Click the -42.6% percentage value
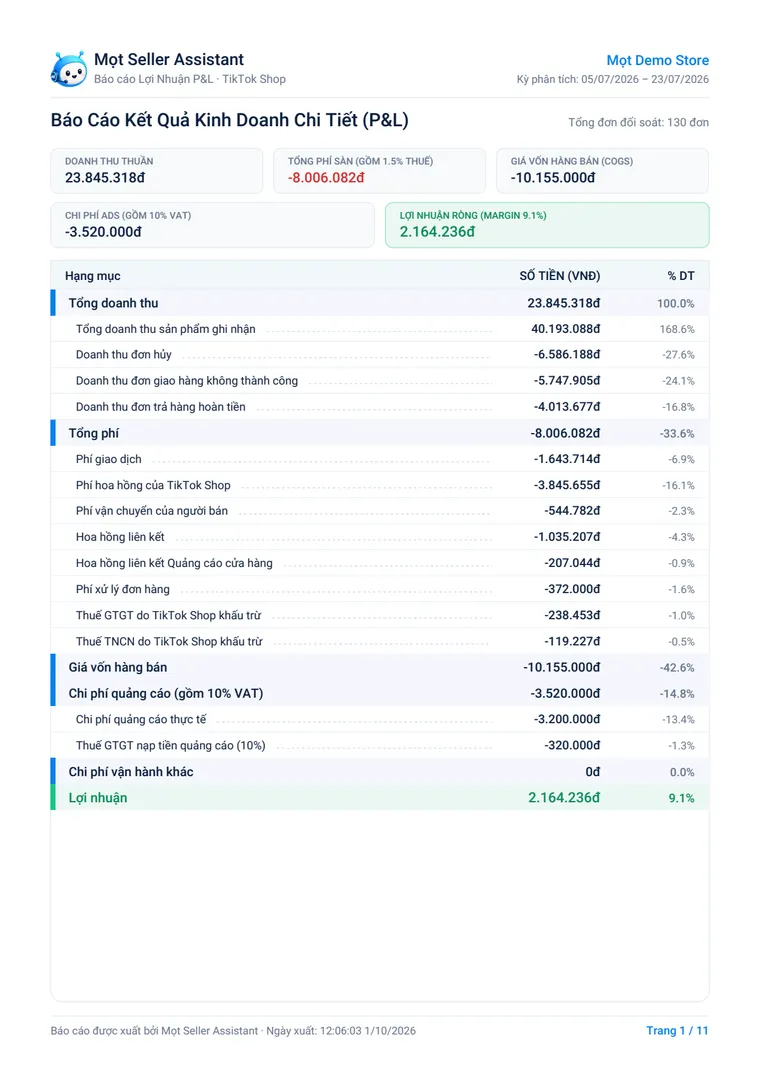This screenshot has width=760, height=1074. pos(677,668)
